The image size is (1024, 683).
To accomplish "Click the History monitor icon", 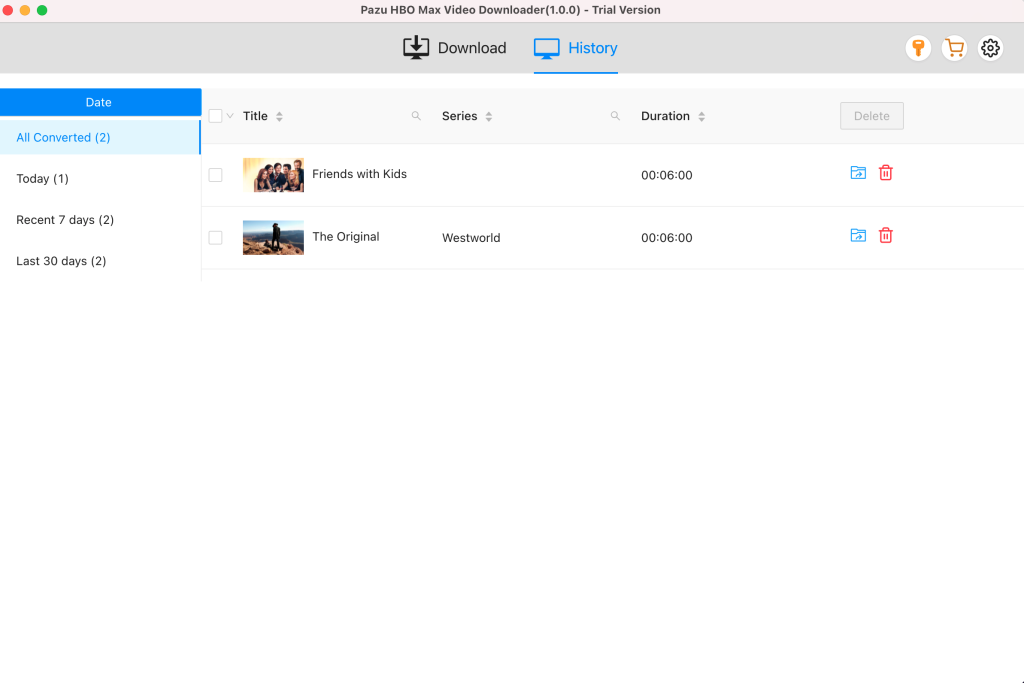I will click(x=547, y=48).
